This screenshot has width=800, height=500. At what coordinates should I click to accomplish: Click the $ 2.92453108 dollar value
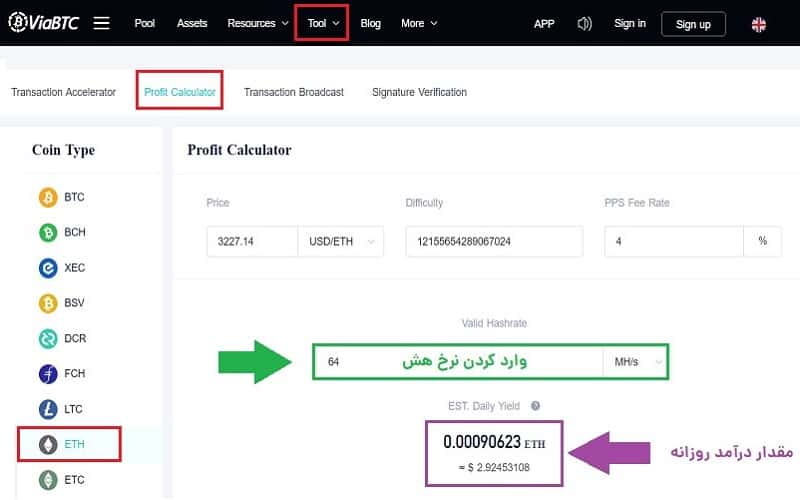(x=494, y=467)
